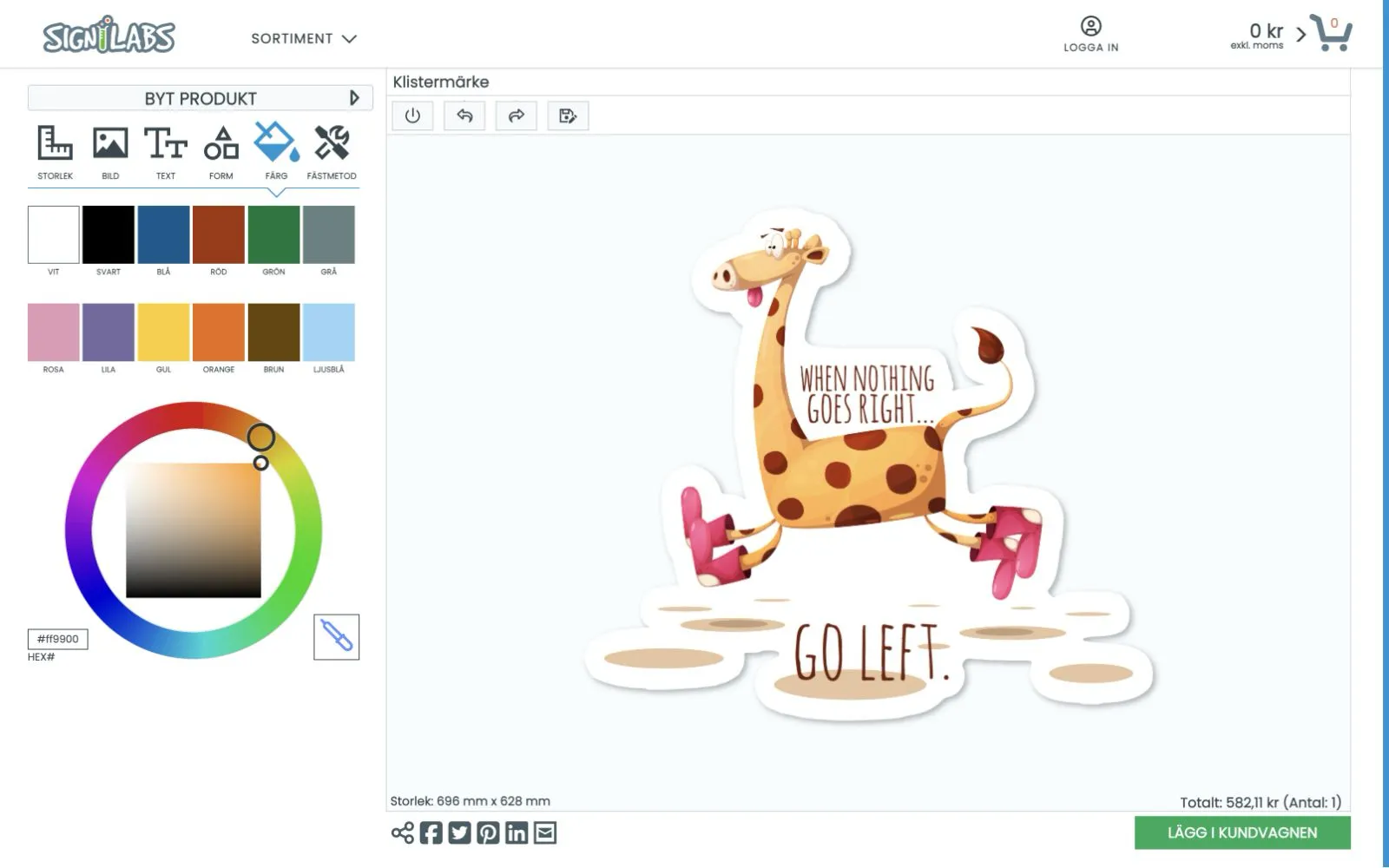
Task: Activate the eyedropper color picker
Action: point(337,637)
